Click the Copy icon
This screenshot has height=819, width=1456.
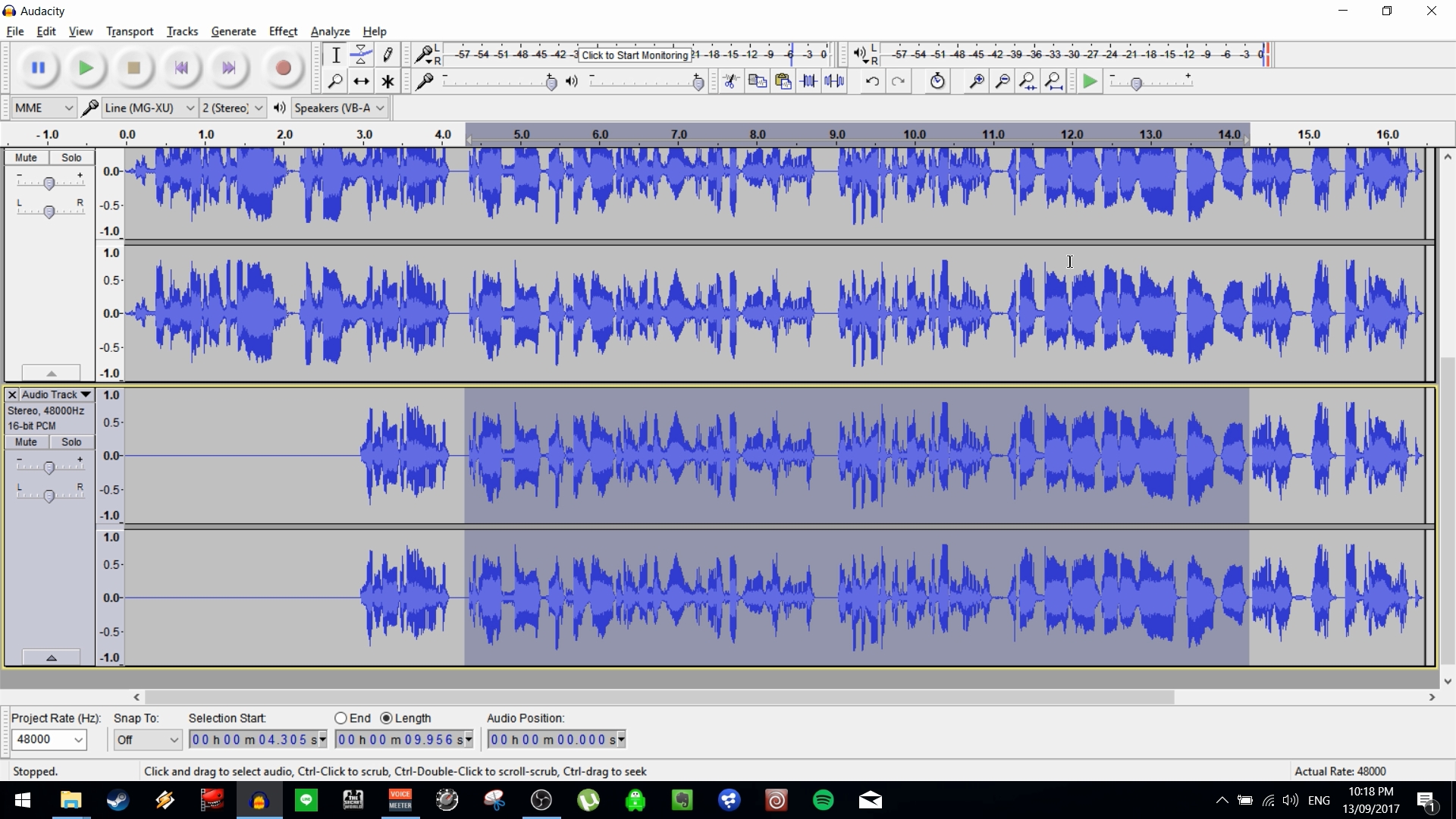(757, 81)
